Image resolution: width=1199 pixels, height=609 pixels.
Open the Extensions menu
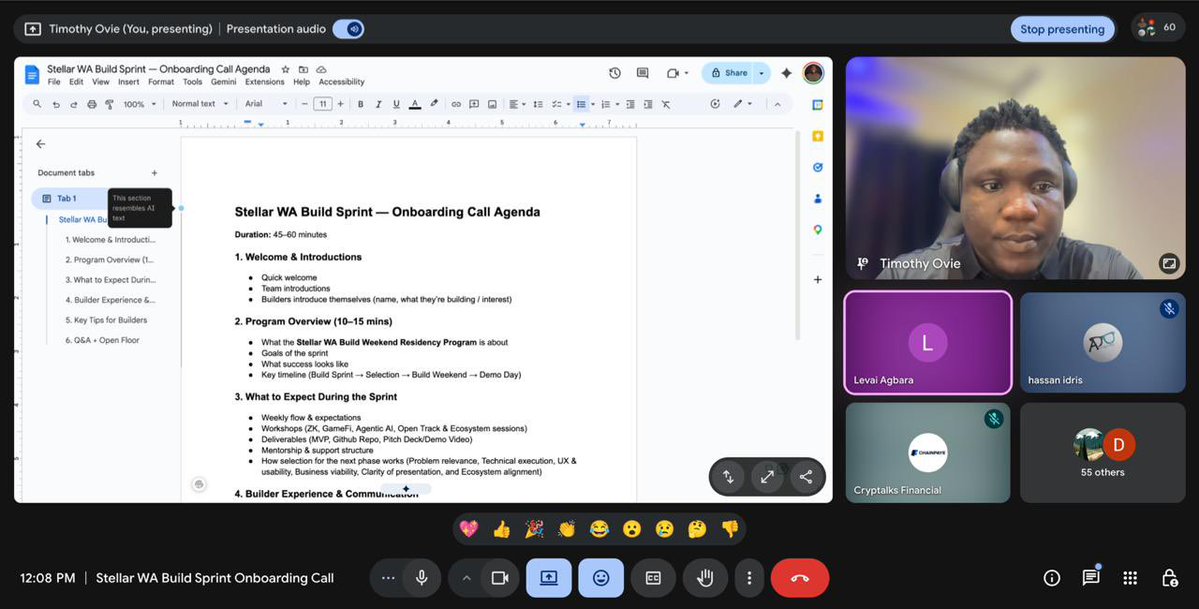[265, 82]
